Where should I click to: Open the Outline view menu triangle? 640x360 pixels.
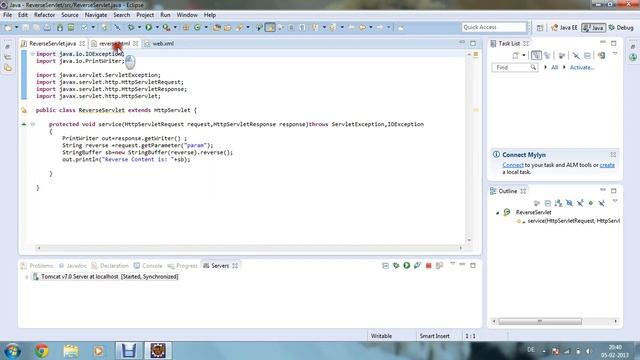coord(615,201)
